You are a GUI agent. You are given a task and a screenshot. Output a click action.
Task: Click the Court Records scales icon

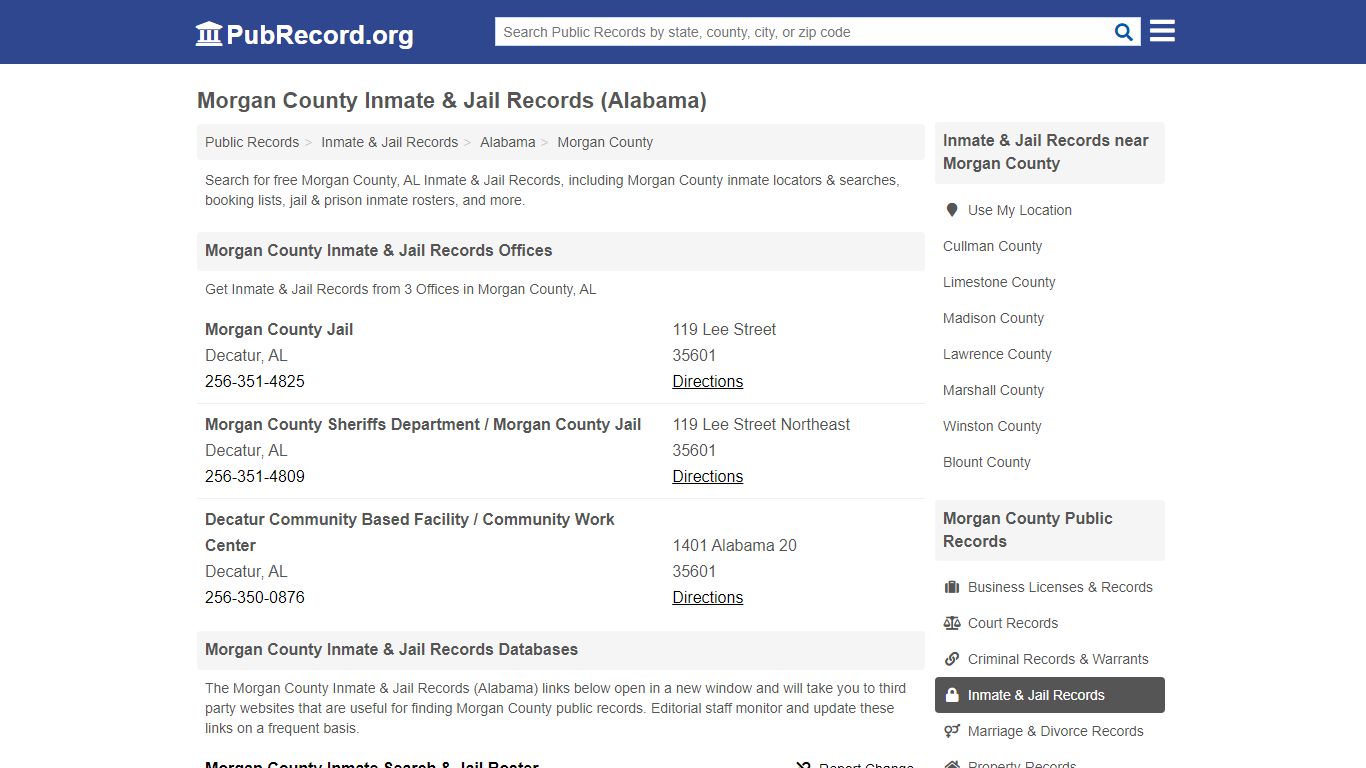pyautogui.click(x=952, y=623)
